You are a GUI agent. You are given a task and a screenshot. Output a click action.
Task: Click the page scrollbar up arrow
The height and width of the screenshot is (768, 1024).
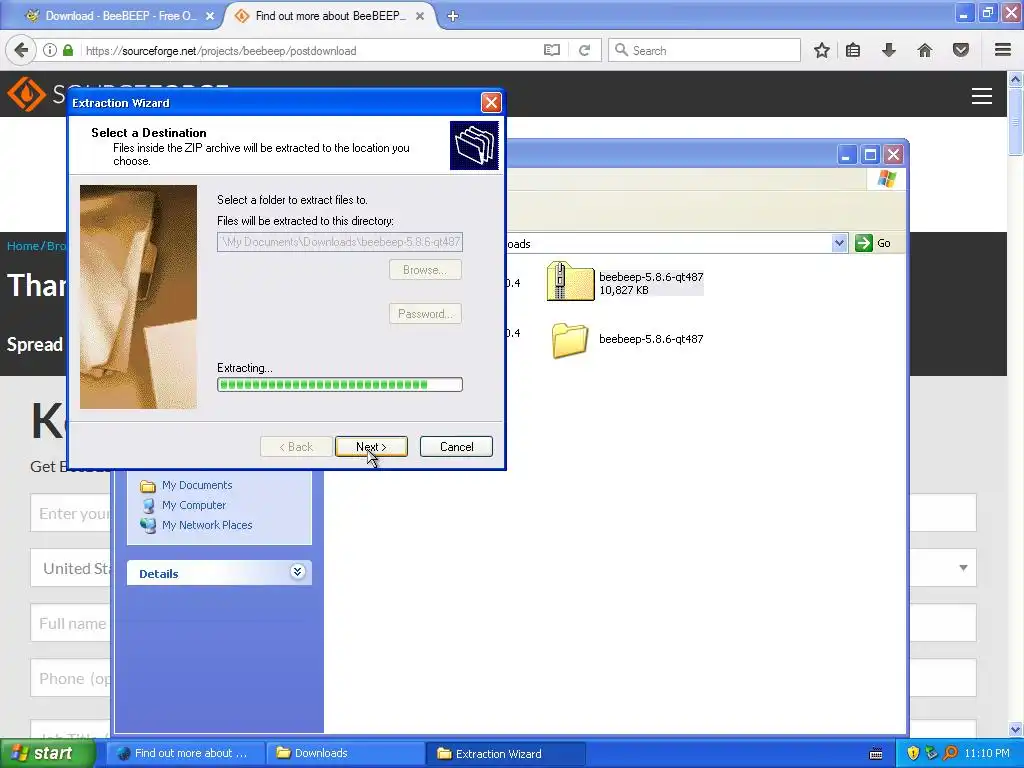[x=1016, y=80]
